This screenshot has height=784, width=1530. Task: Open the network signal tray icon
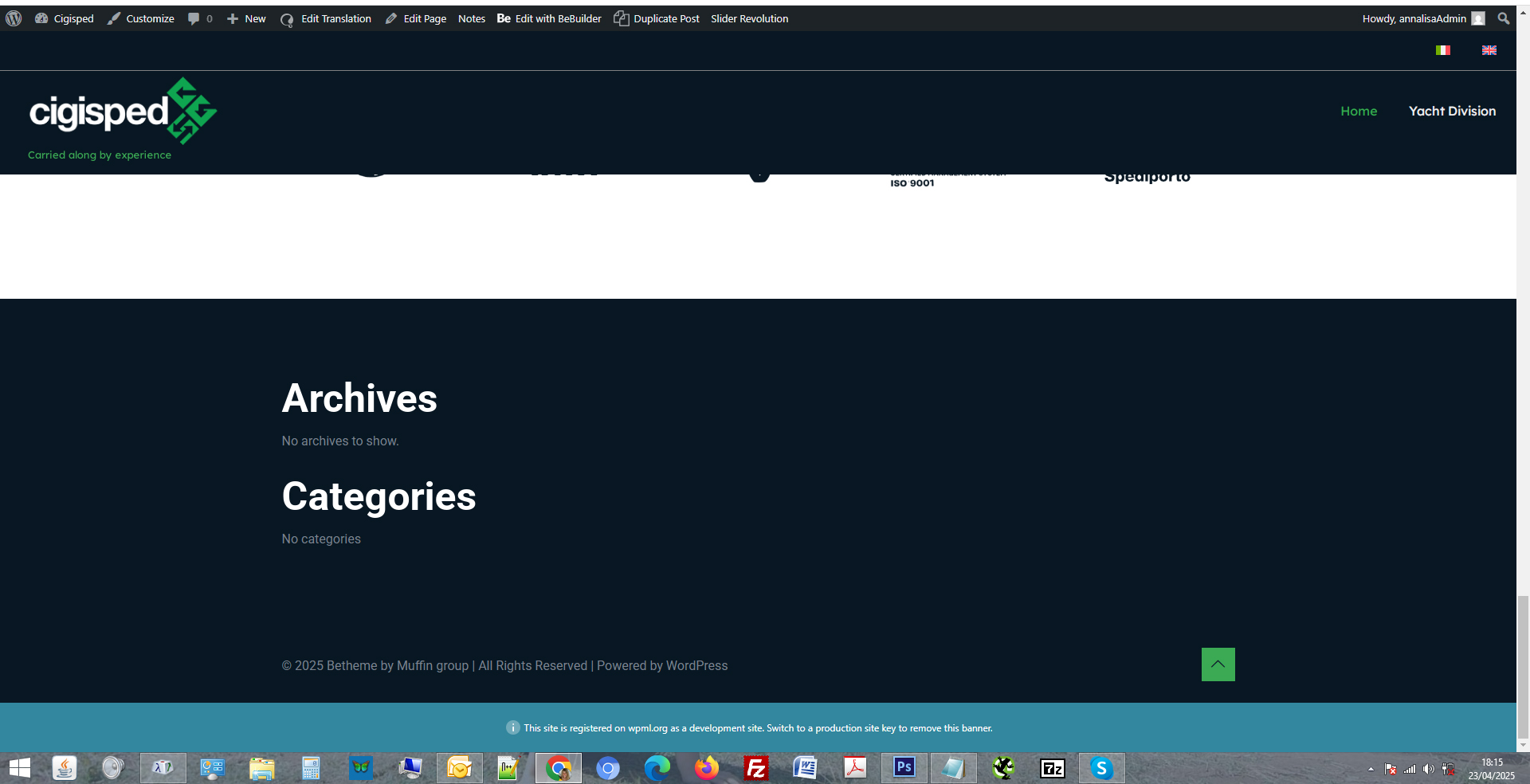tap(1410, 769)
